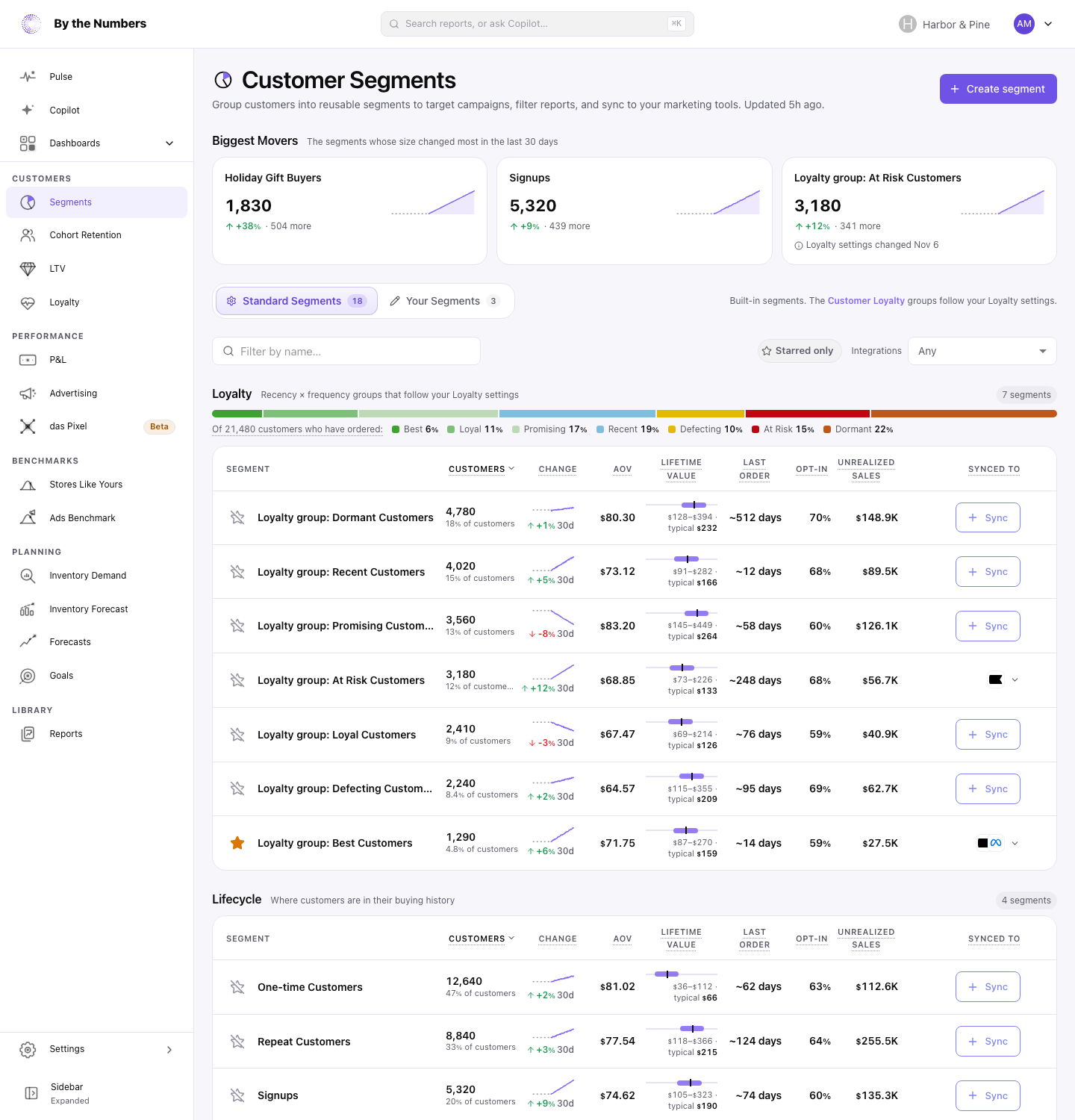Screen dimensions: 1075x1120
Task: Focus the Filter by name field
Action: (x=346, y=351)
